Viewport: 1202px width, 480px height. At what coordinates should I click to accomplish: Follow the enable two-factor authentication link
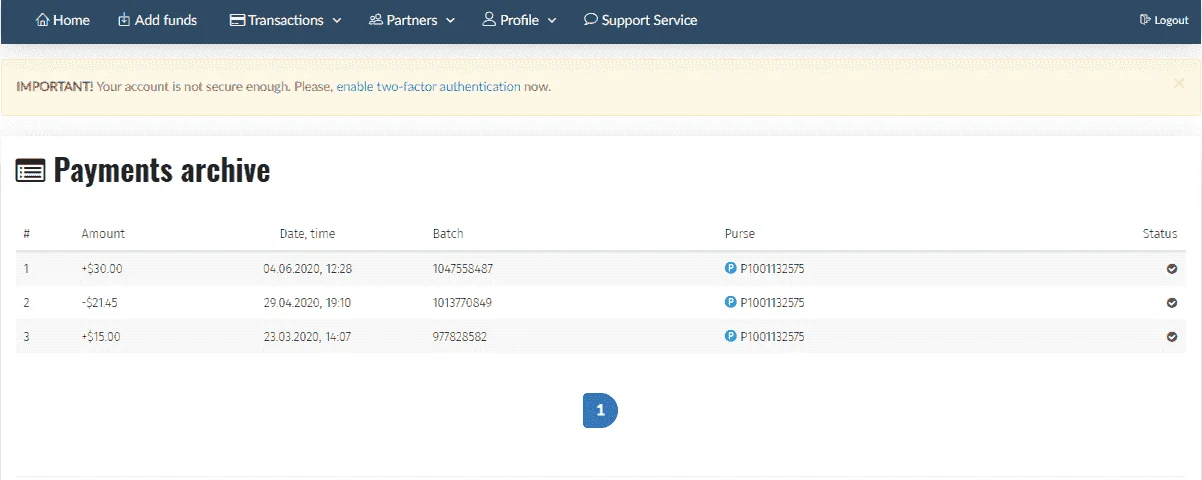click(428, 87)
